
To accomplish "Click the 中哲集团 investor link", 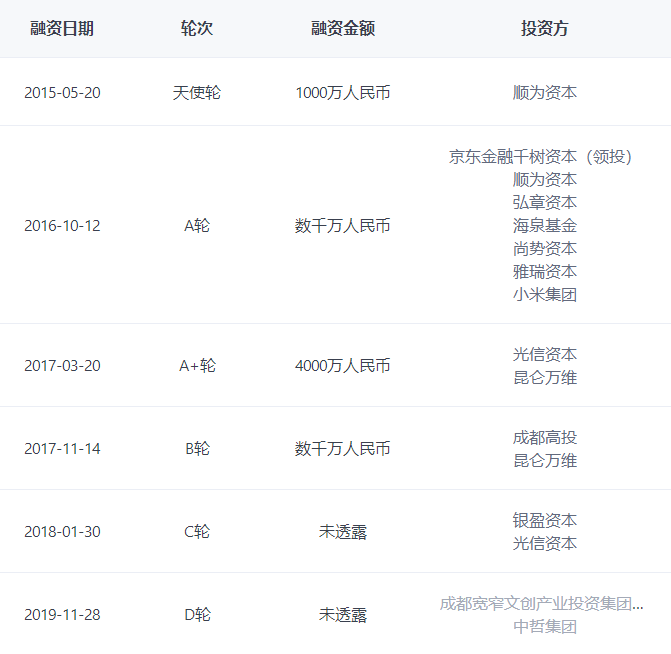I will pyautogui.click(x=545, y=626).
